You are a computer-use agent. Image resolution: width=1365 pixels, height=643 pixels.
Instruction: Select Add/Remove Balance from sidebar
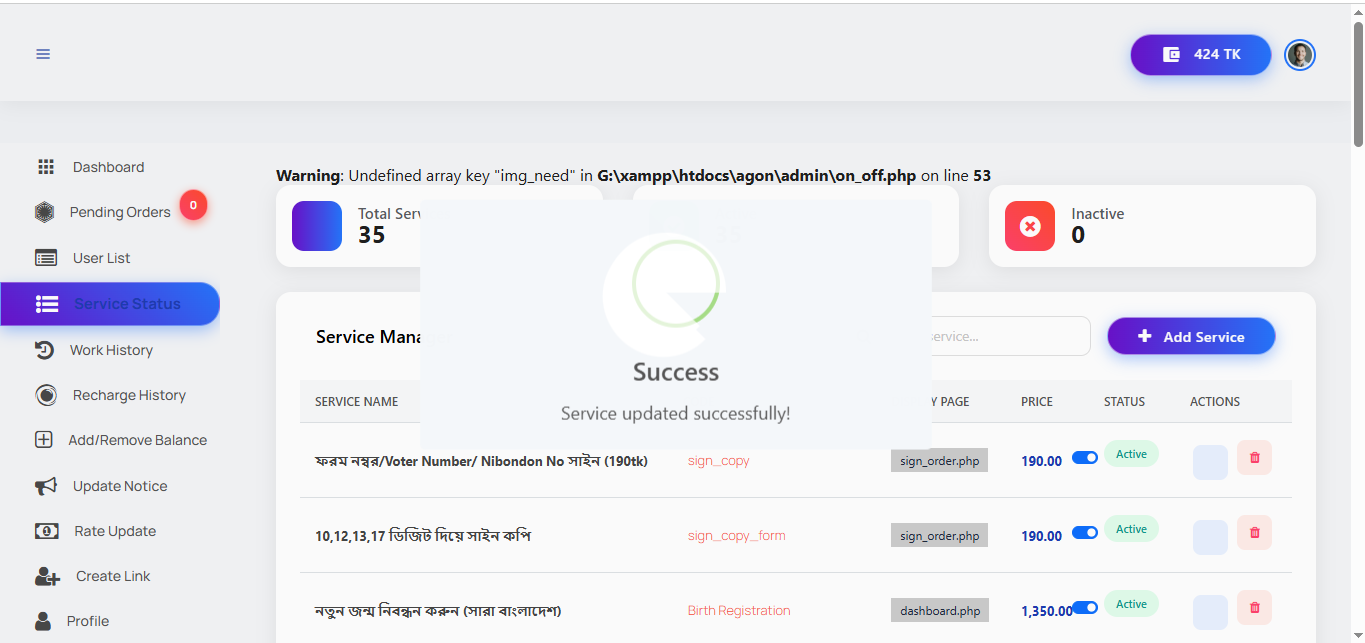[137, 440]
